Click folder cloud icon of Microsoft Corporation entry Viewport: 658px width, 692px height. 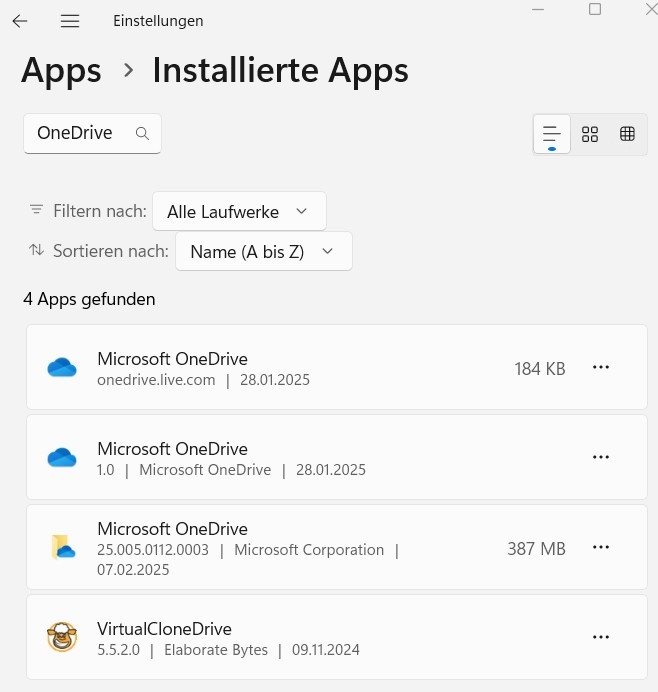tap(63, 547)
